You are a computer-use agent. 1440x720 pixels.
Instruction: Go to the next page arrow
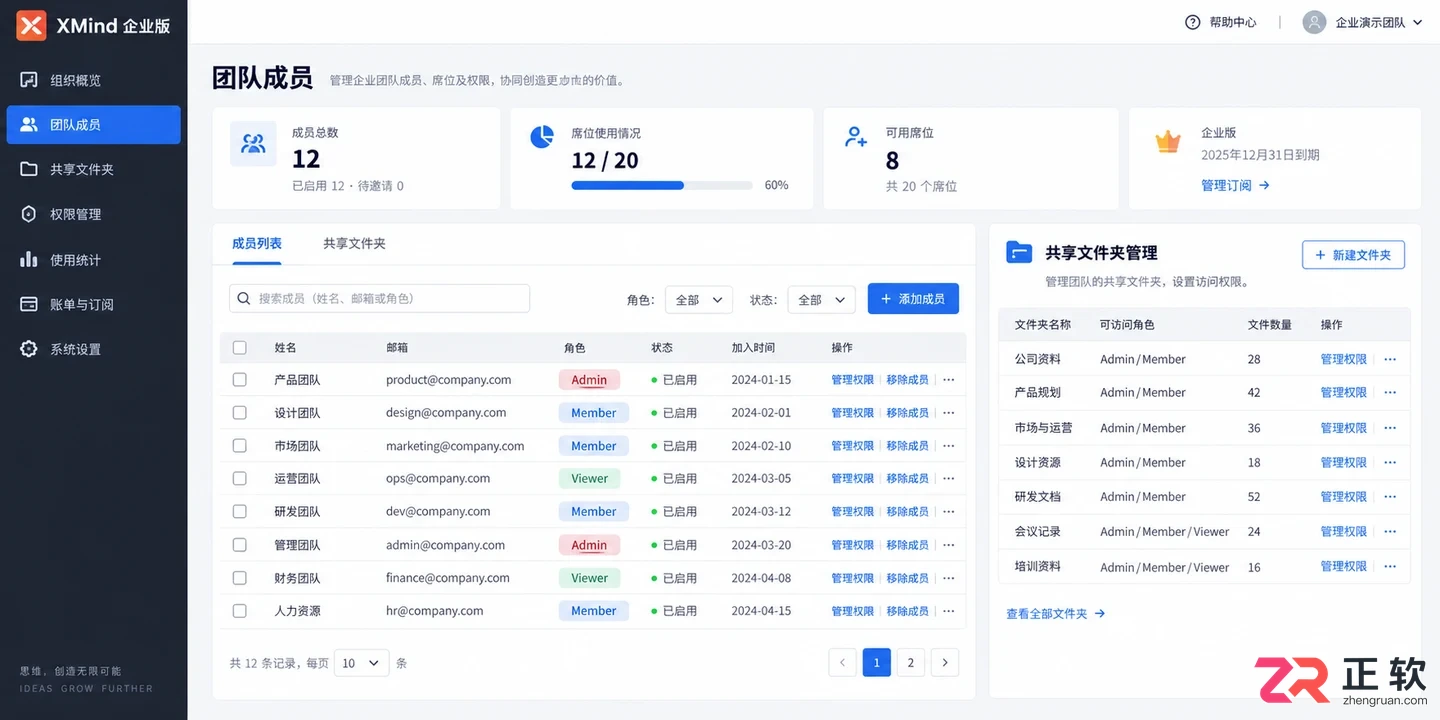[945, 662]
